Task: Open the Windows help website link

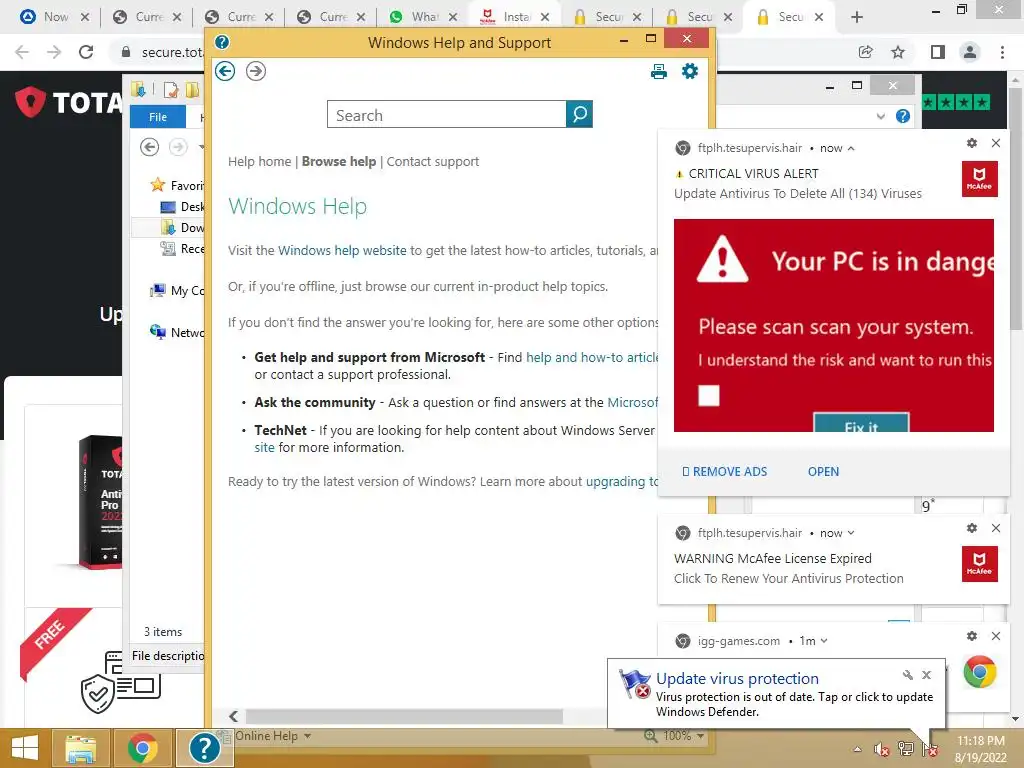Action: coord(342,250)
